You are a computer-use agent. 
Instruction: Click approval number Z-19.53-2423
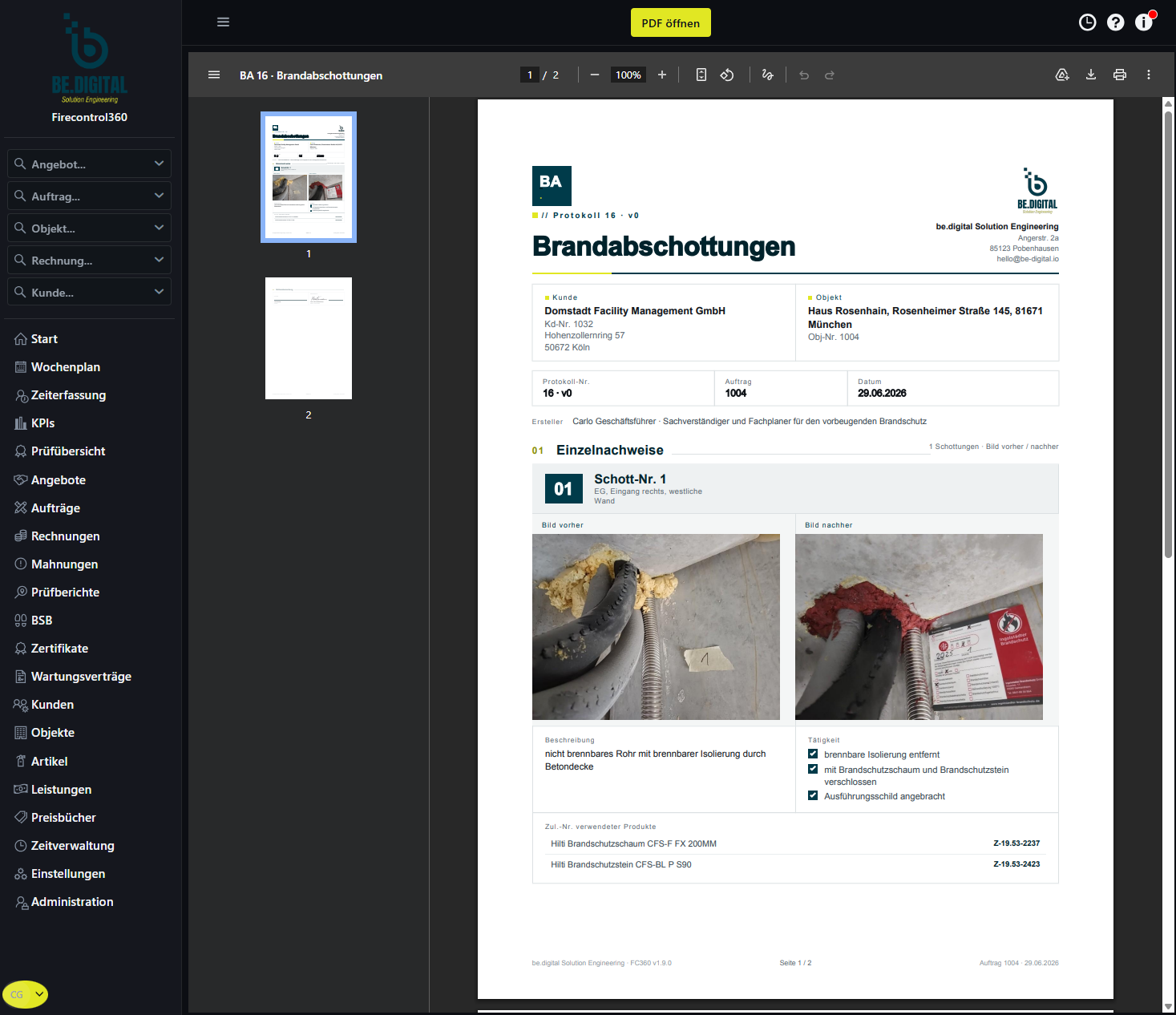1016,864
